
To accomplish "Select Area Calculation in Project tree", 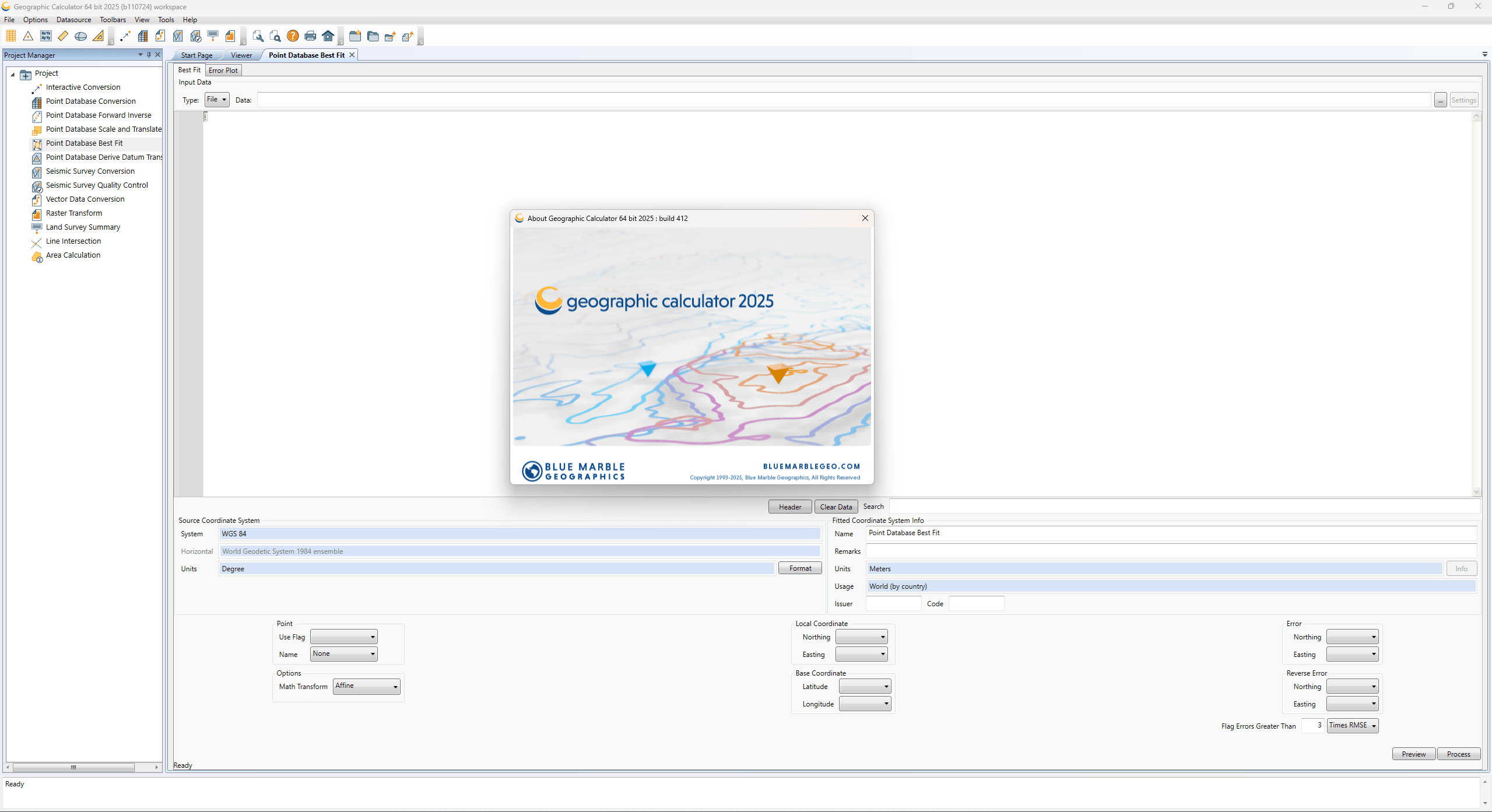I will [73, 255].
